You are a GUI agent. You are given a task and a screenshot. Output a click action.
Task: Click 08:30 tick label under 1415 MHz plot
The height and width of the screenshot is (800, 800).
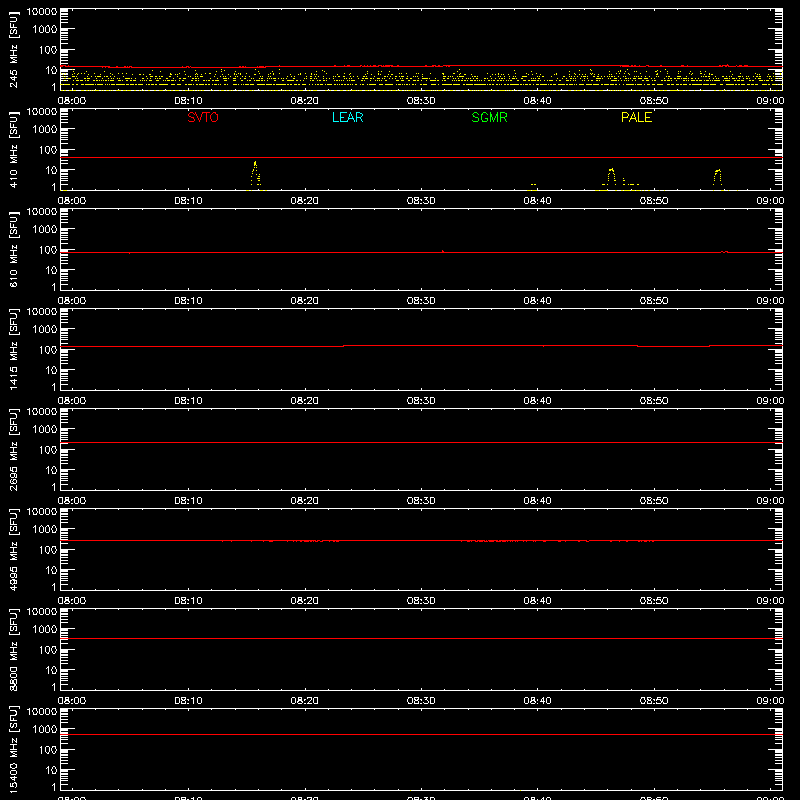(421, 401)
